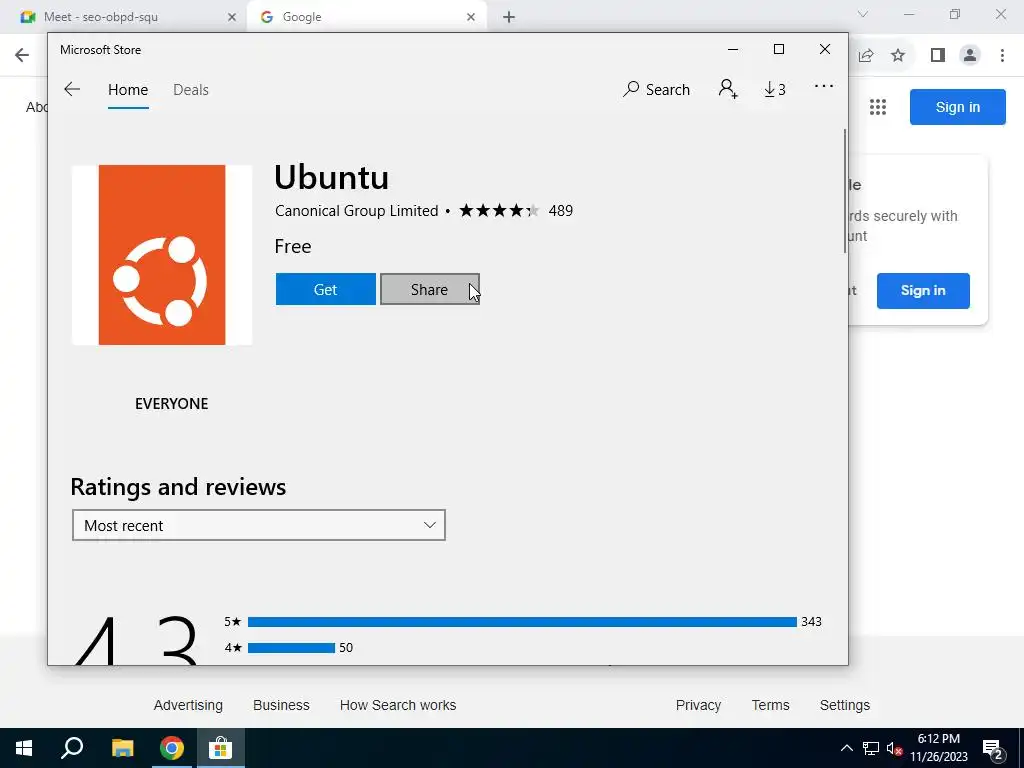The image size is (1024, 768).
Task: Open the network status tray icon
Action: pyautogui.click(x=871, y=748)
